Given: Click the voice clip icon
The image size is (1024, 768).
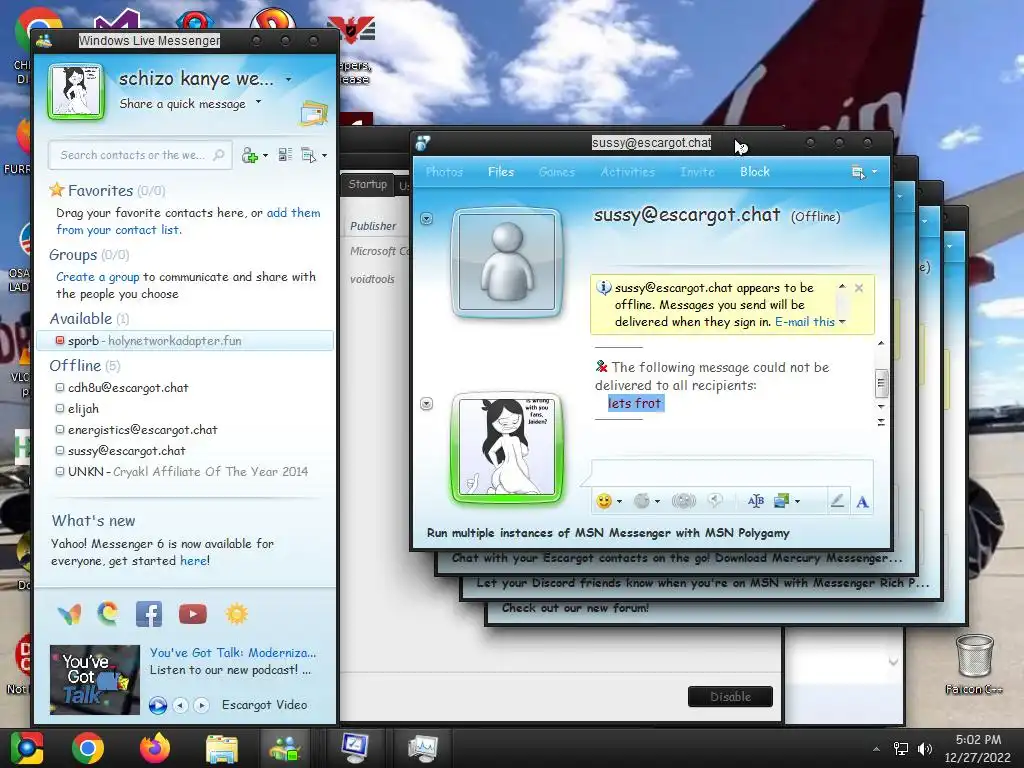Looking at the screenshot, I should (716, 500).
